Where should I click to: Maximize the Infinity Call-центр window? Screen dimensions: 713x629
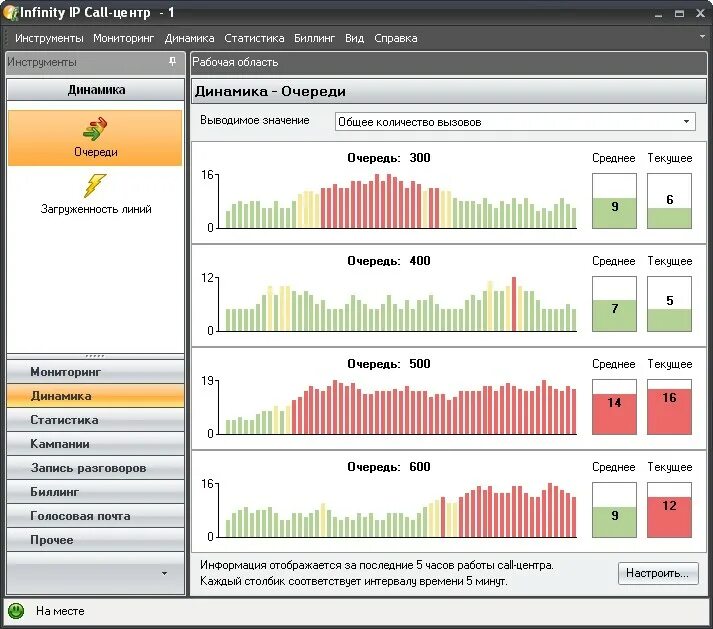point(679,14)
